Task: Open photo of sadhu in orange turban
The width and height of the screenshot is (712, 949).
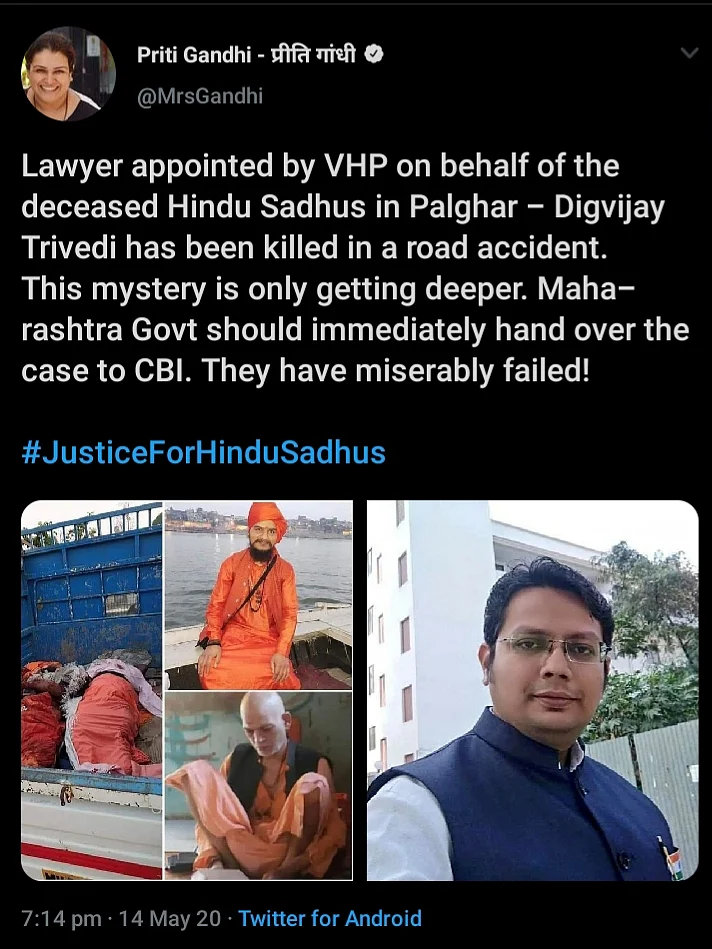Action: click(x=259, y=596)
